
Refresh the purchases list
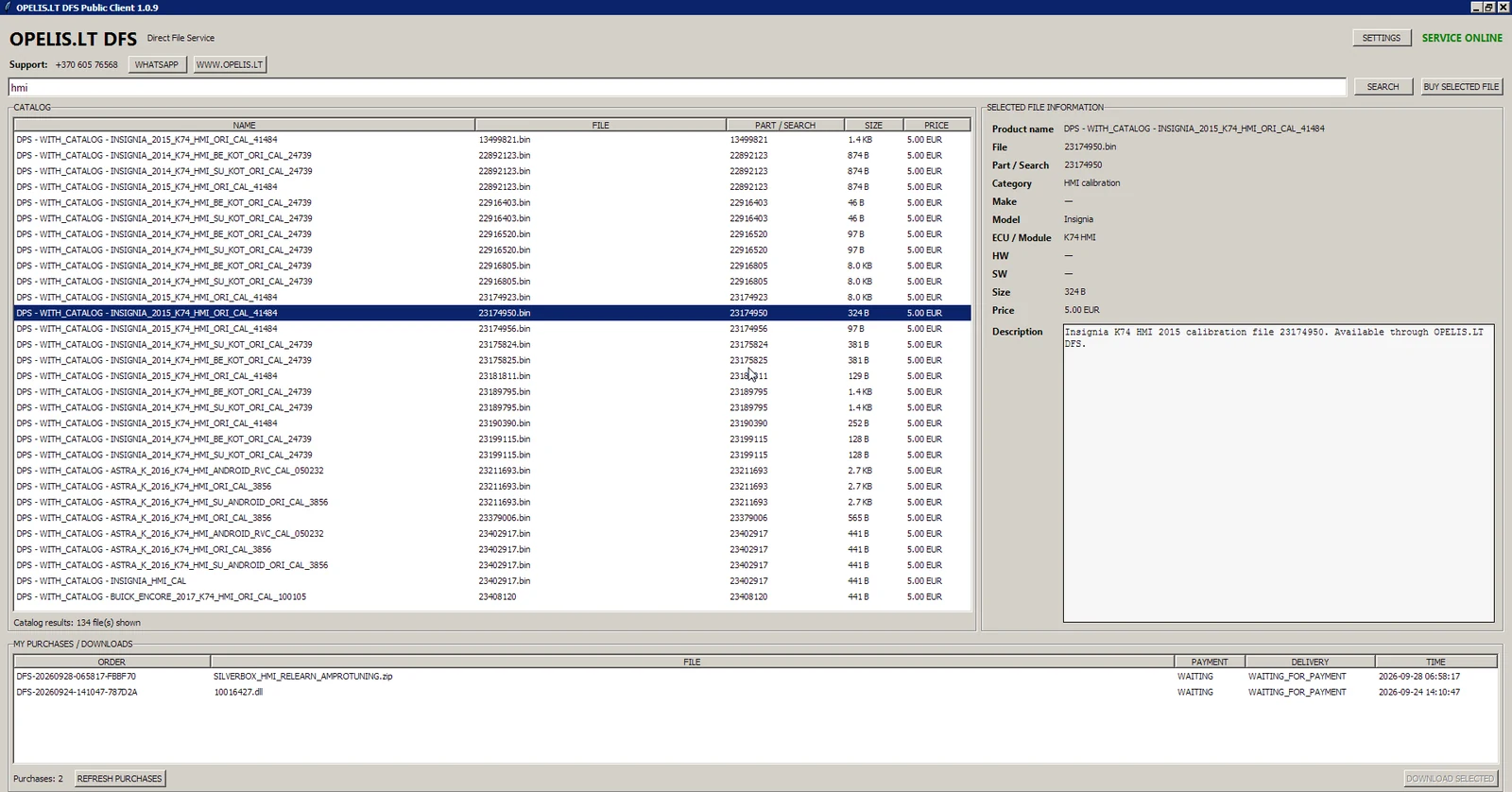(119, 779)
